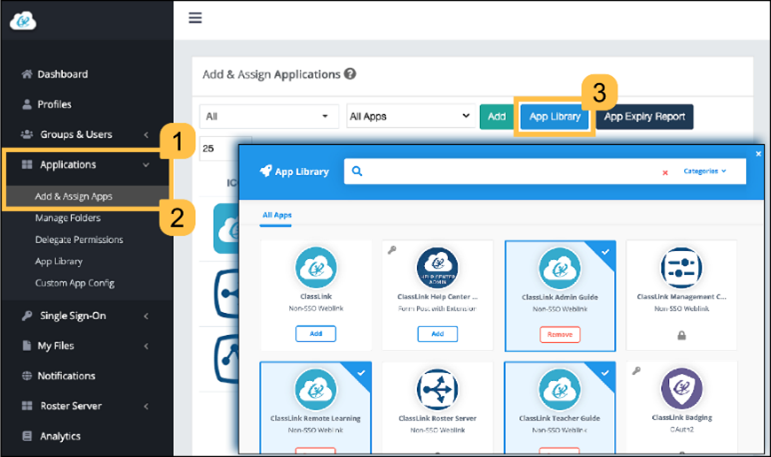Viewport: 771px width, 457px height.
Task: Close the App Library dialog
Action: pyautogui.click(x=758, y=153)
